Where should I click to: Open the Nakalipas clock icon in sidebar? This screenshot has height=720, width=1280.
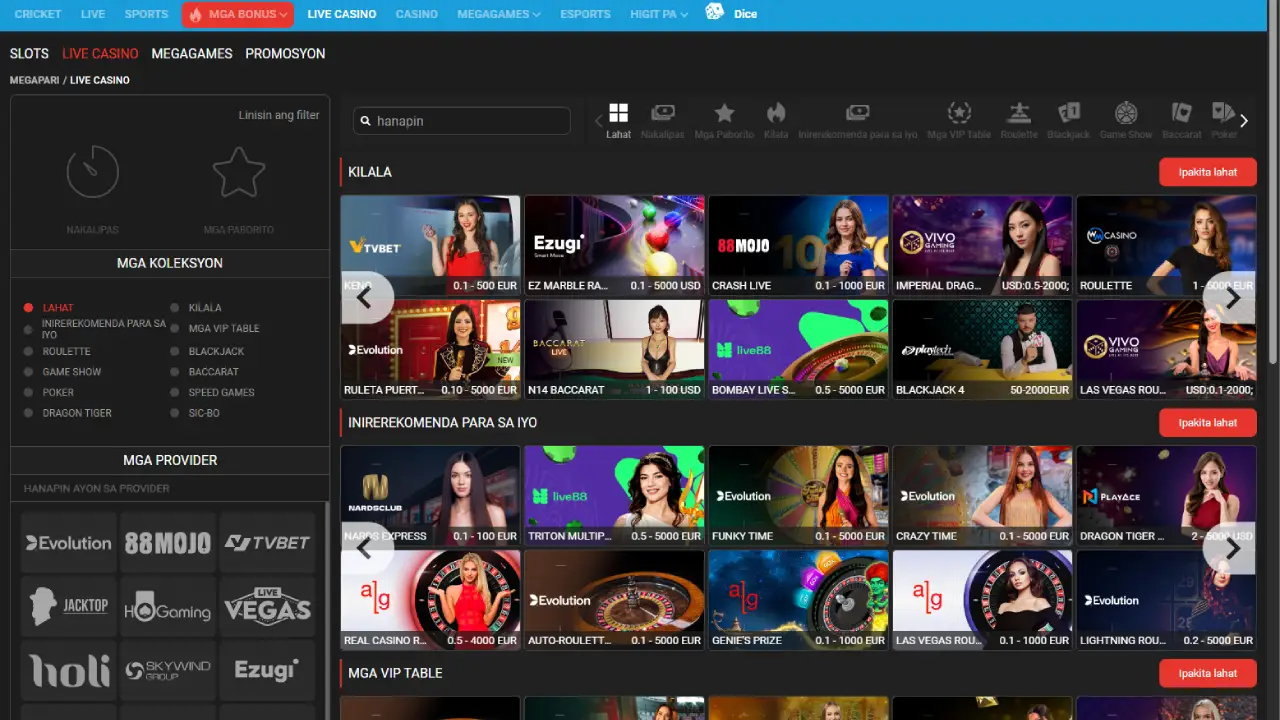93,172
